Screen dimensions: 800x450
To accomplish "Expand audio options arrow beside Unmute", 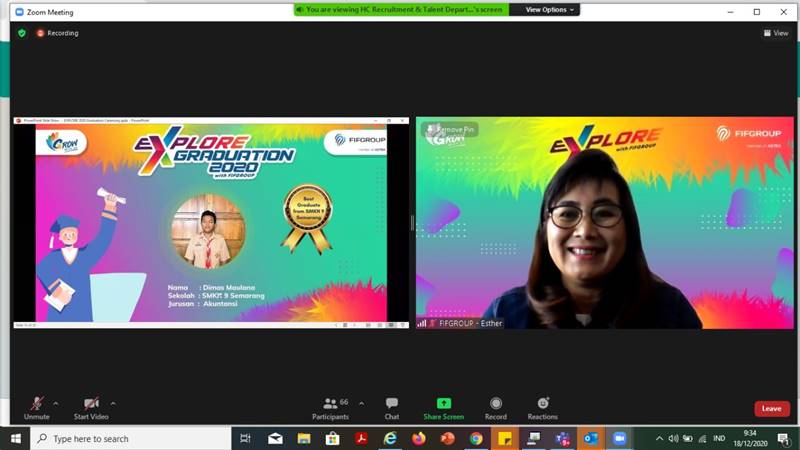I will 55,403.
